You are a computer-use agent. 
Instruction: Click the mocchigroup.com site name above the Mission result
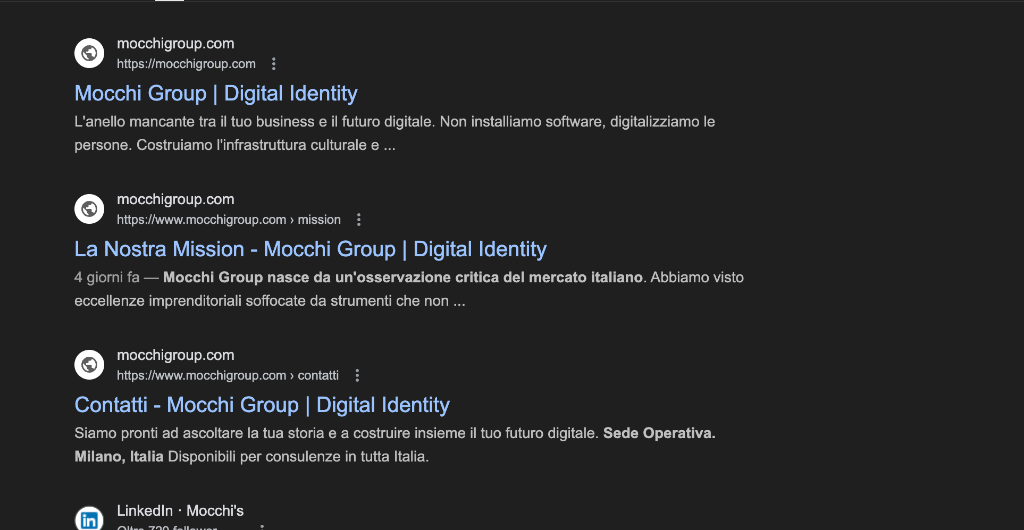(175, 199)
